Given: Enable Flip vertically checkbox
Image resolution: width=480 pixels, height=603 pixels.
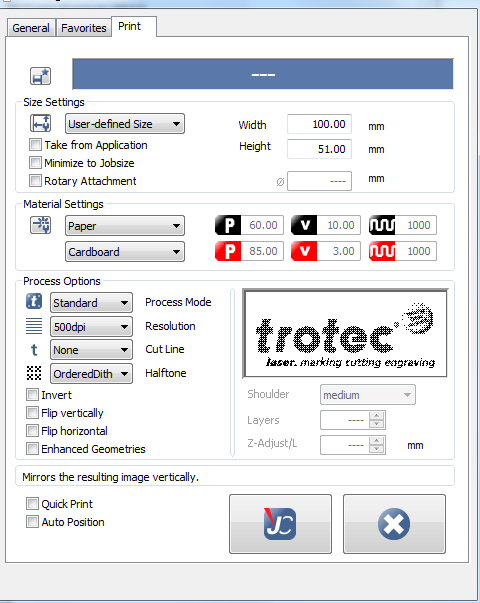Looking at the screenshot, I should tap(32, 413).
